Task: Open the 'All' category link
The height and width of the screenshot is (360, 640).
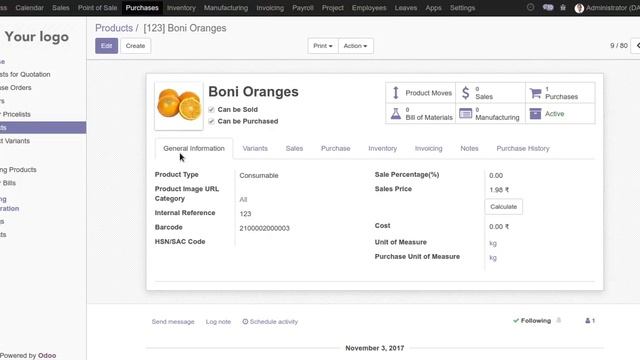Action: pyautogui.click(x=243, y=199)
